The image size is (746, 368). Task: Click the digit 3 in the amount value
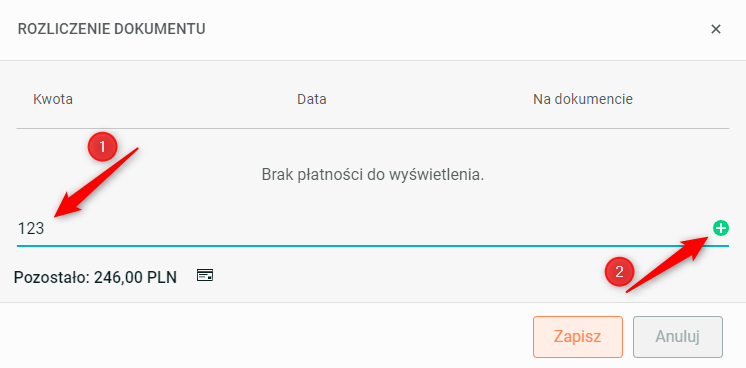40,229
